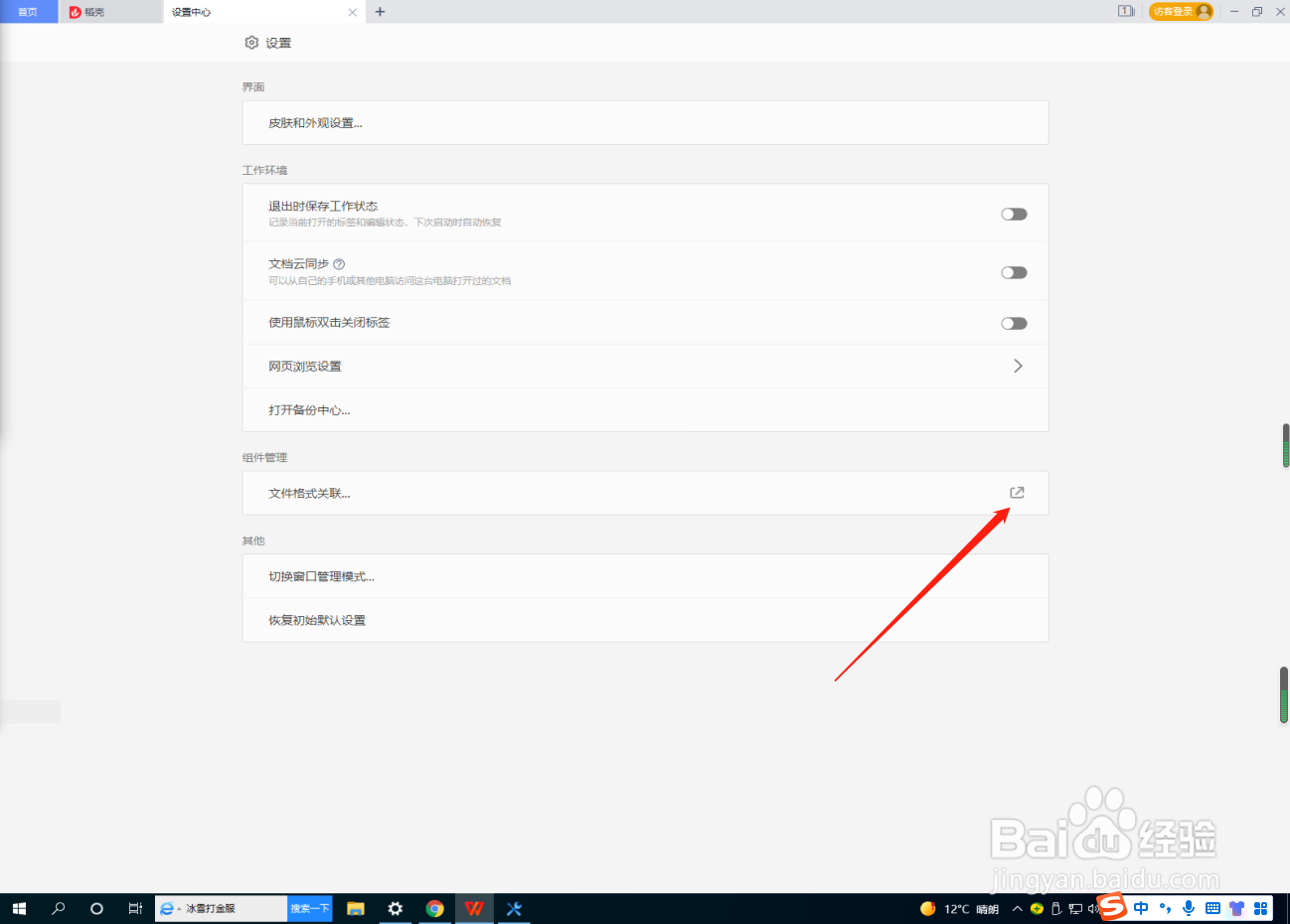Click network tray icon
The width and height of the screenshot is (1290, 924).
point(1075,908)
